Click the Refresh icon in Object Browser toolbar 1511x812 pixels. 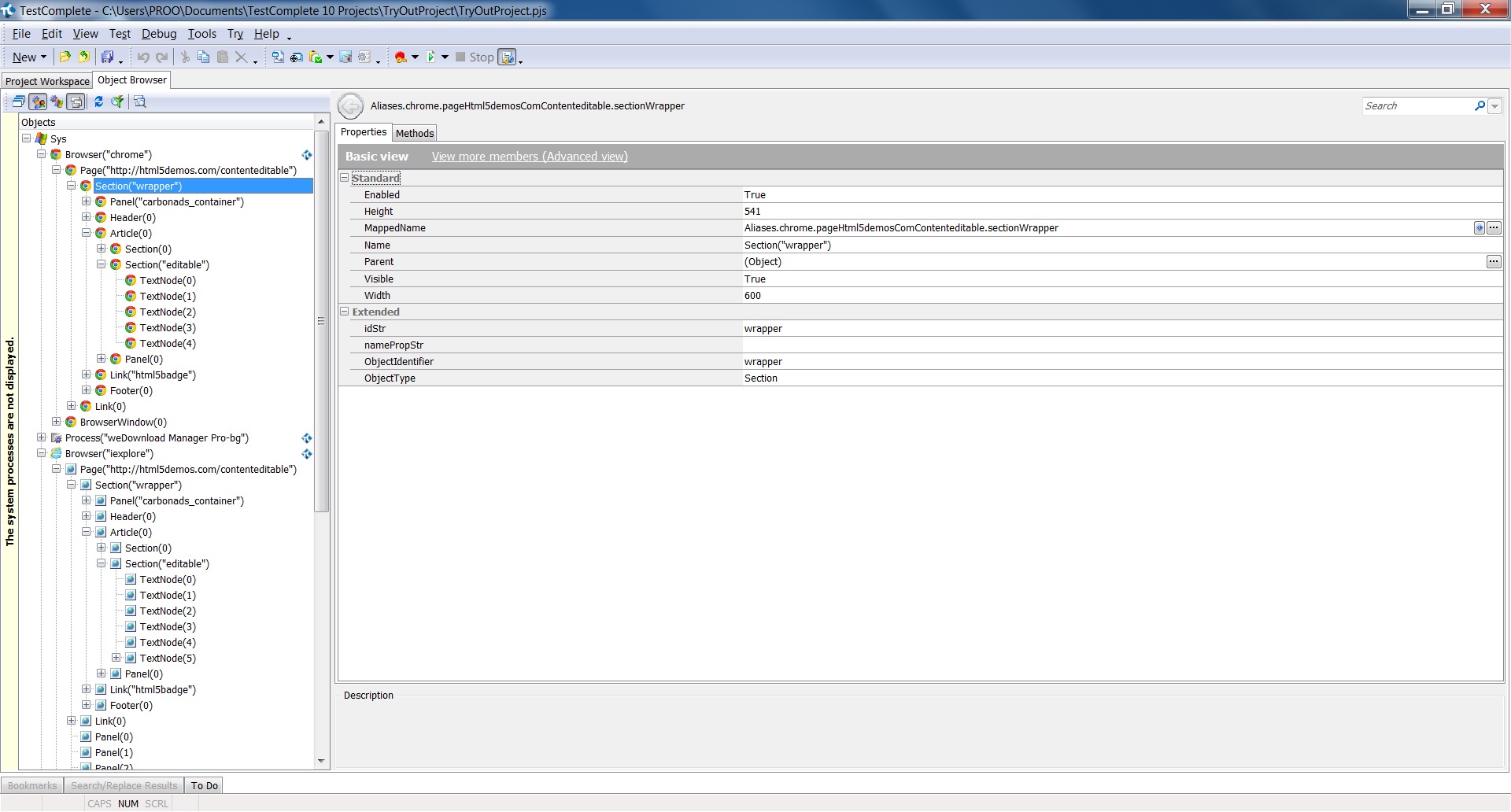pyautogui.click(x=98, y=101)
